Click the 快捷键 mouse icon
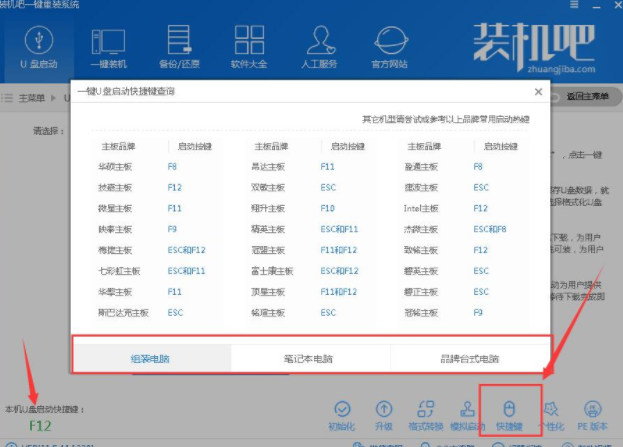 (507, 410)
